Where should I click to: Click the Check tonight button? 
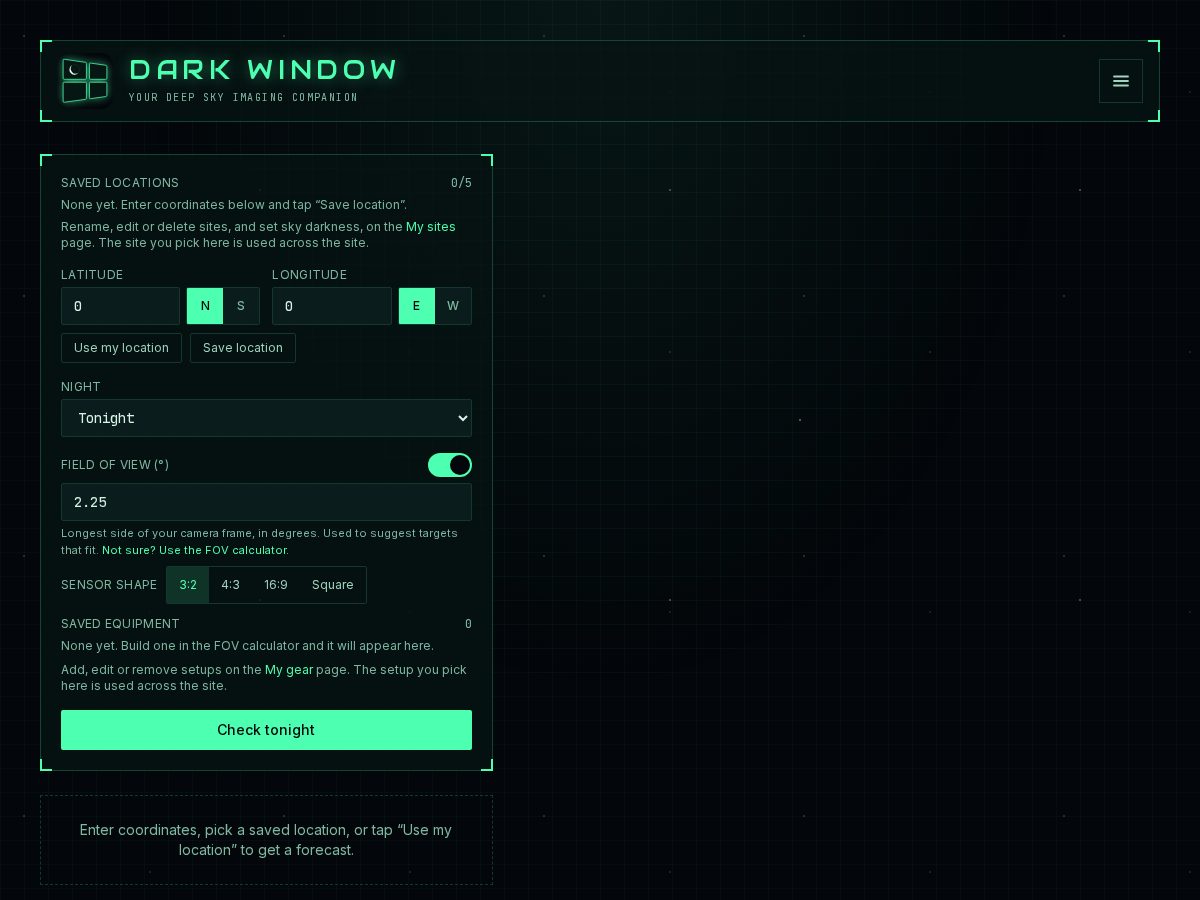[x=266, y=730]
